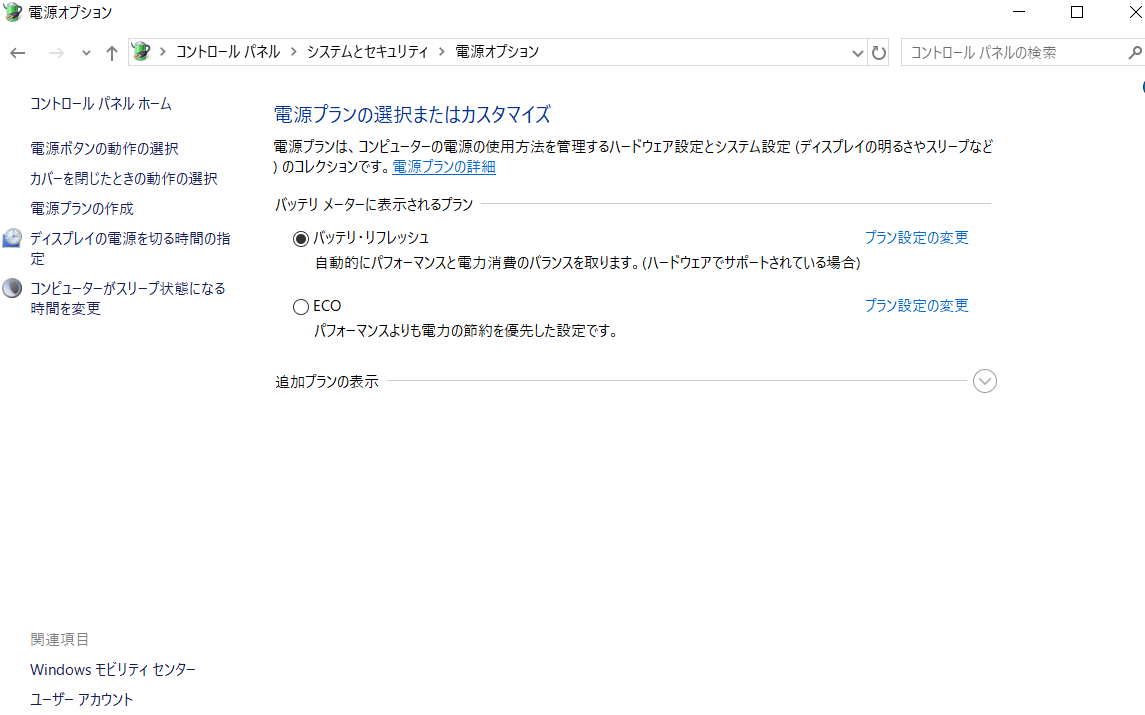Click the display power-off timer icon
This screenshot has height=715, width=1145.
(12, 238)
